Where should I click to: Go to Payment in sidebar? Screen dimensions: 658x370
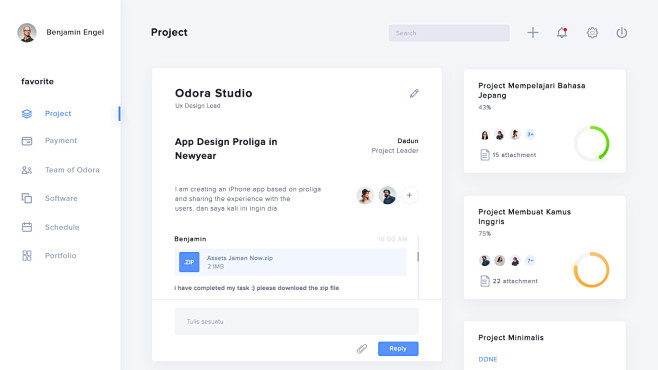point(61,141)
